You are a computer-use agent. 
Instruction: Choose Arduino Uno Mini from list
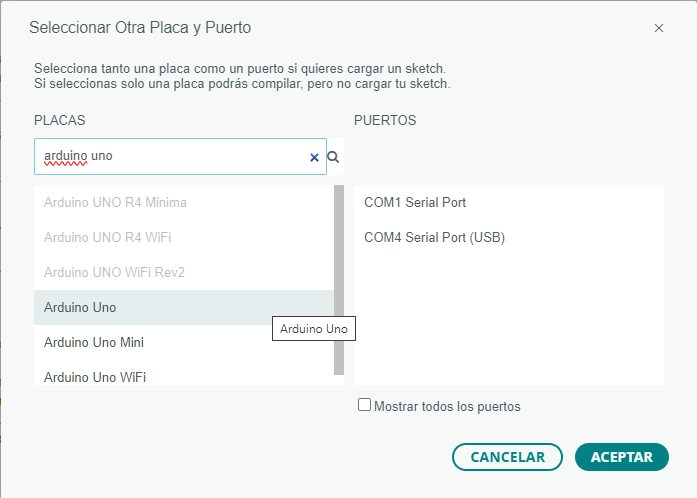tap(94, 342)
